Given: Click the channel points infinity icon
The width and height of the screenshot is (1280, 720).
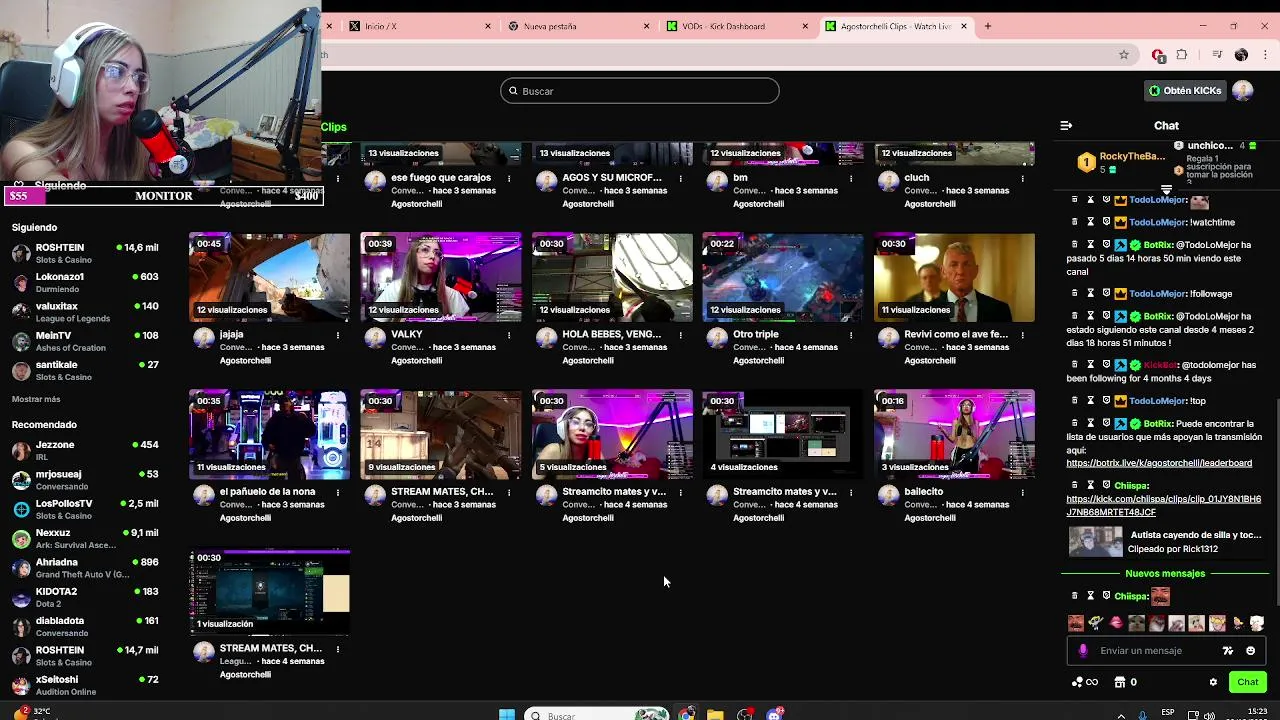Looking at the screenshot, I should pos(1084,682).
